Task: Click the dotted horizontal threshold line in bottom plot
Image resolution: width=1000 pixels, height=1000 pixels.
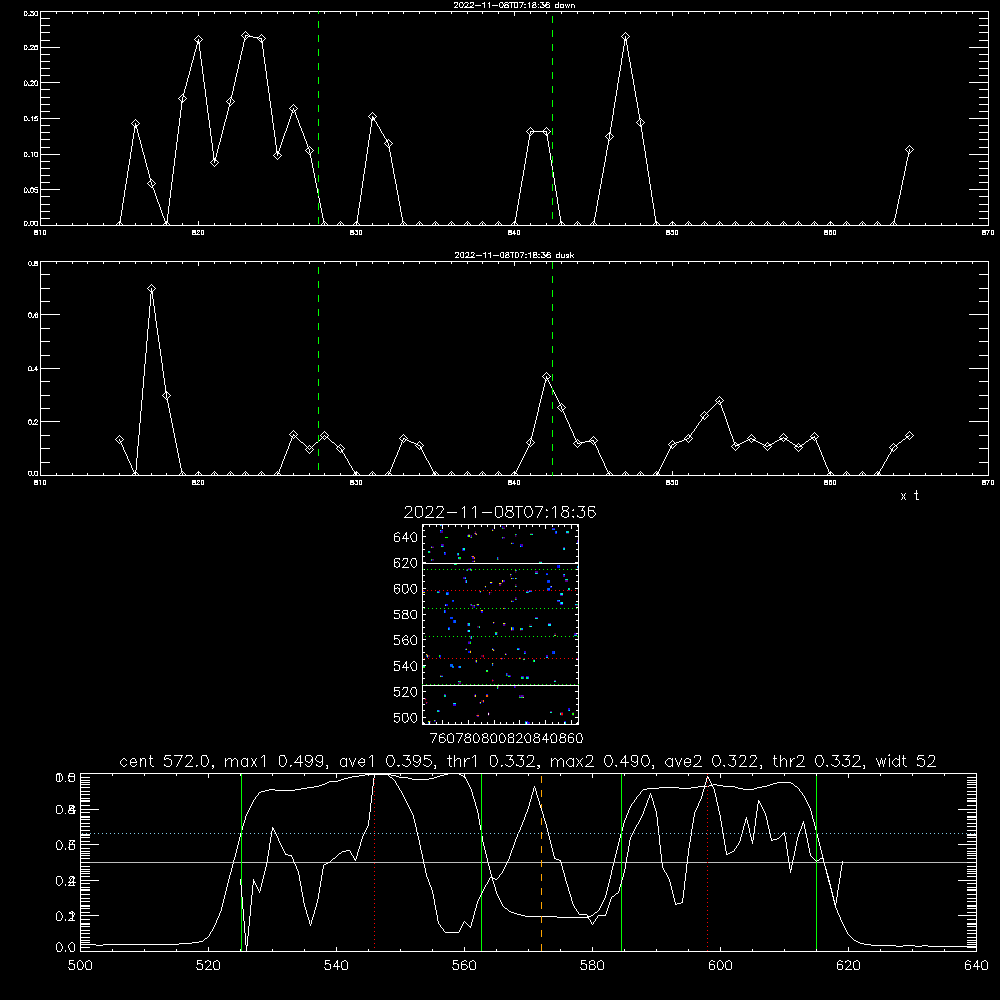Action: tap(528, 834)
